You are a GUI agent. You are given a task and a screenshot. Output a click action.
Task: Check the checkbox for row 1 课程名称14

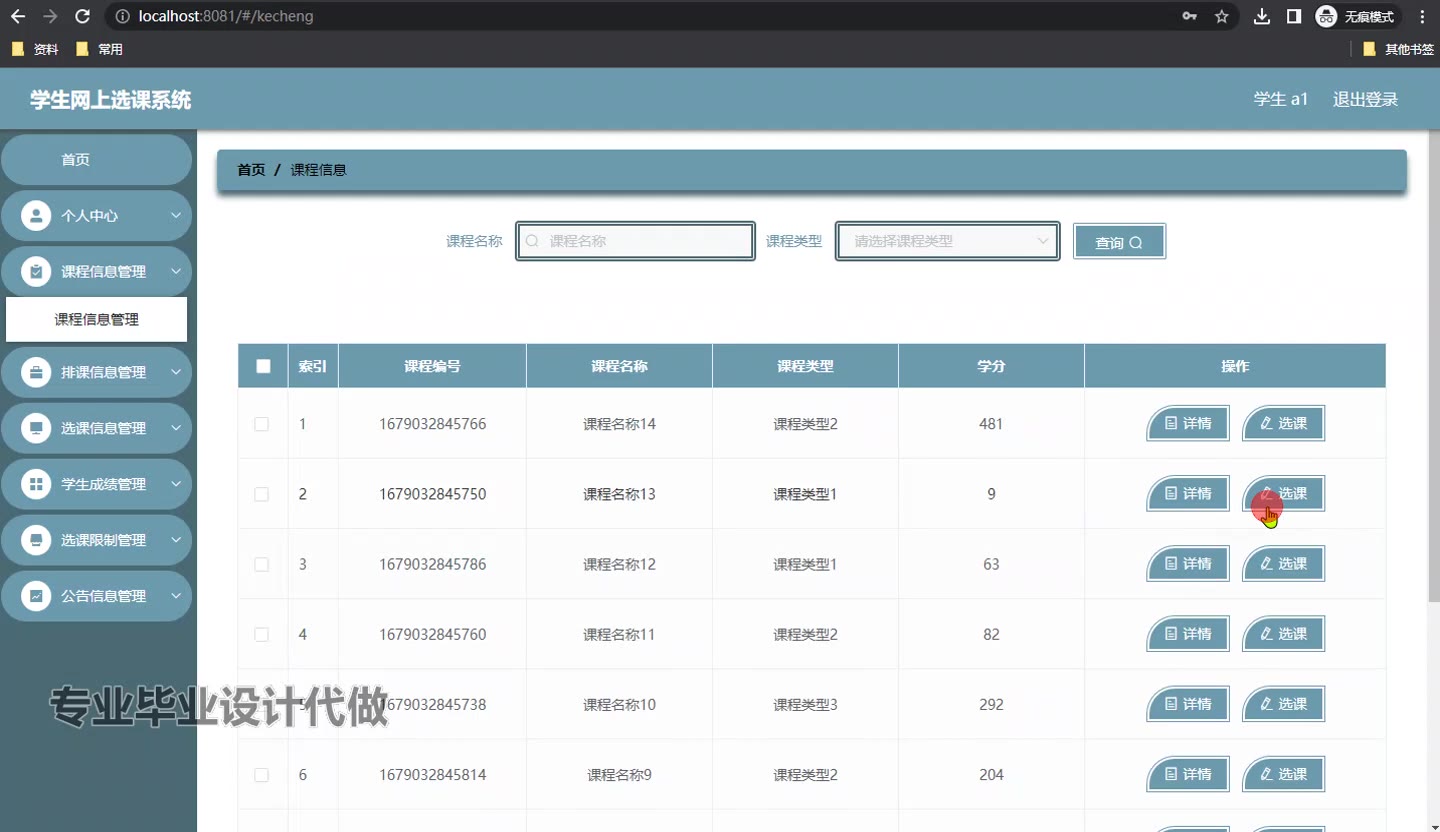262,424
